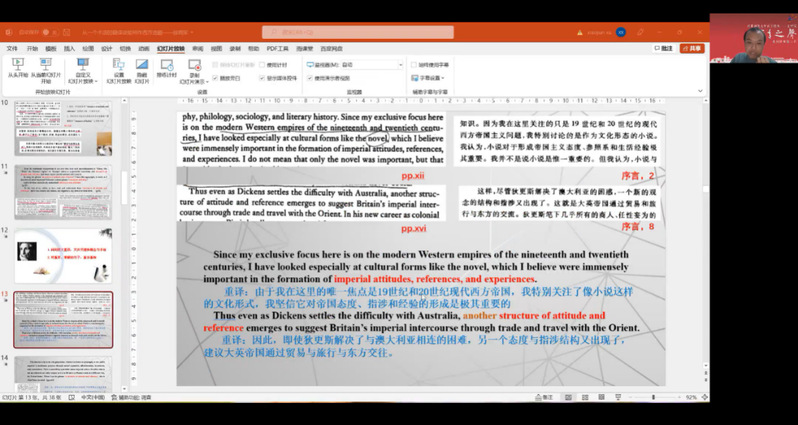Click the red 'pp.xvi' label on slide
This screenshot has height=425, width=798.
coord(413,229)
